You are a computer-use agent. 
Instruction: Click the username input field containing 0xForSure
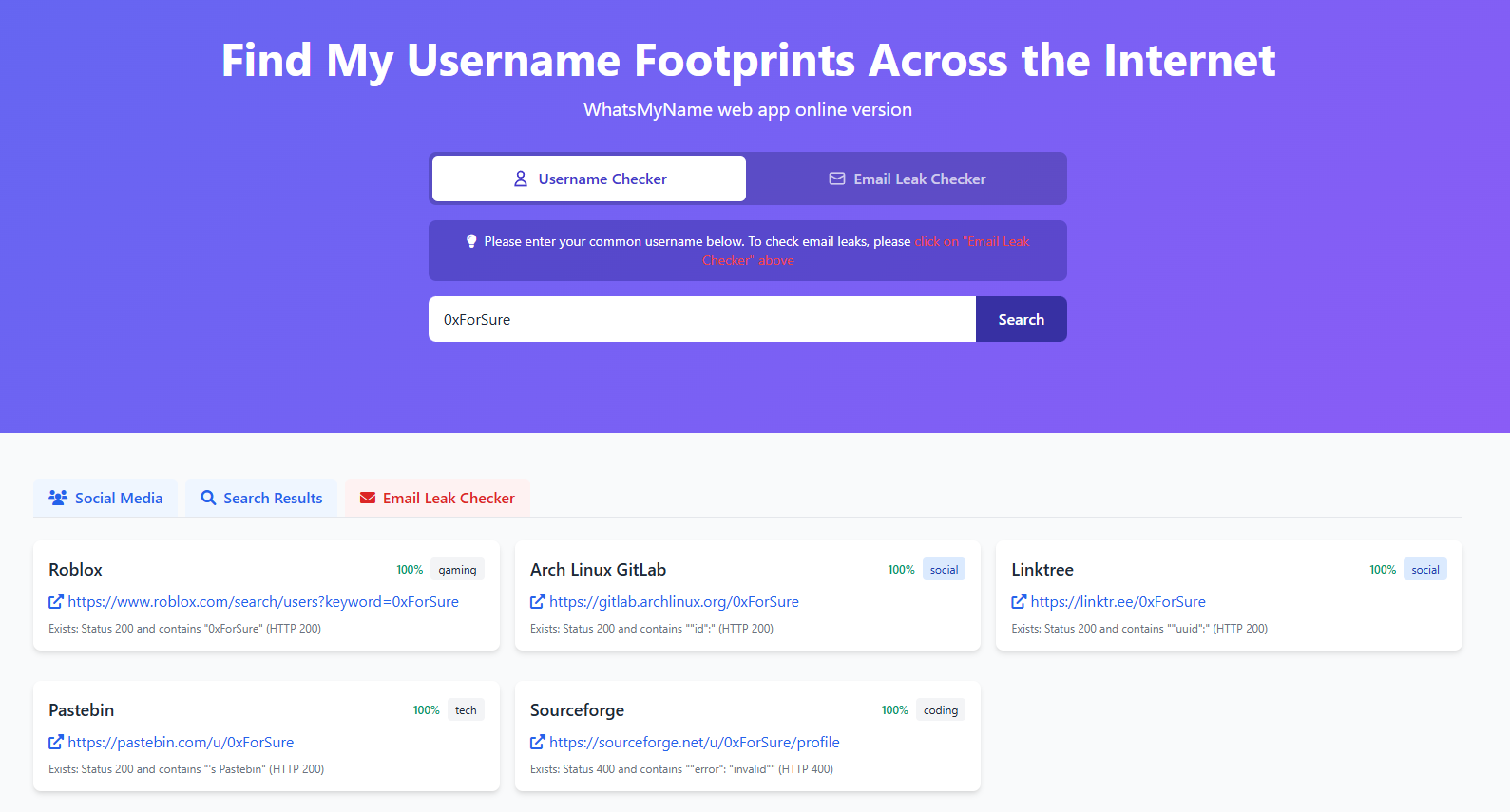point(701,319)
